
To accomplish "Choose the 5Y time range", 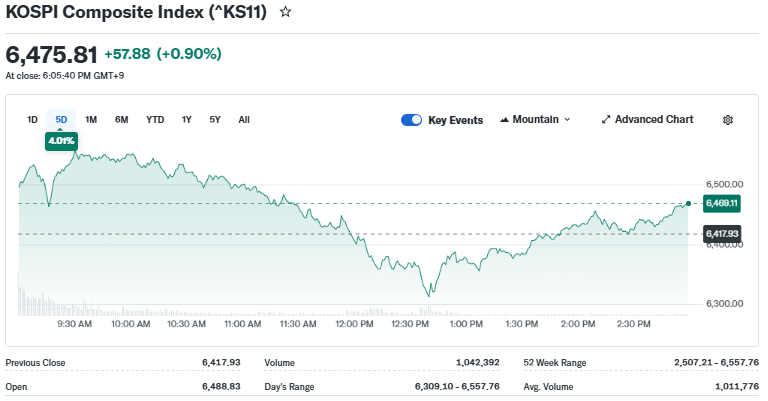I will pyautogui.click(x=215, y=119).
